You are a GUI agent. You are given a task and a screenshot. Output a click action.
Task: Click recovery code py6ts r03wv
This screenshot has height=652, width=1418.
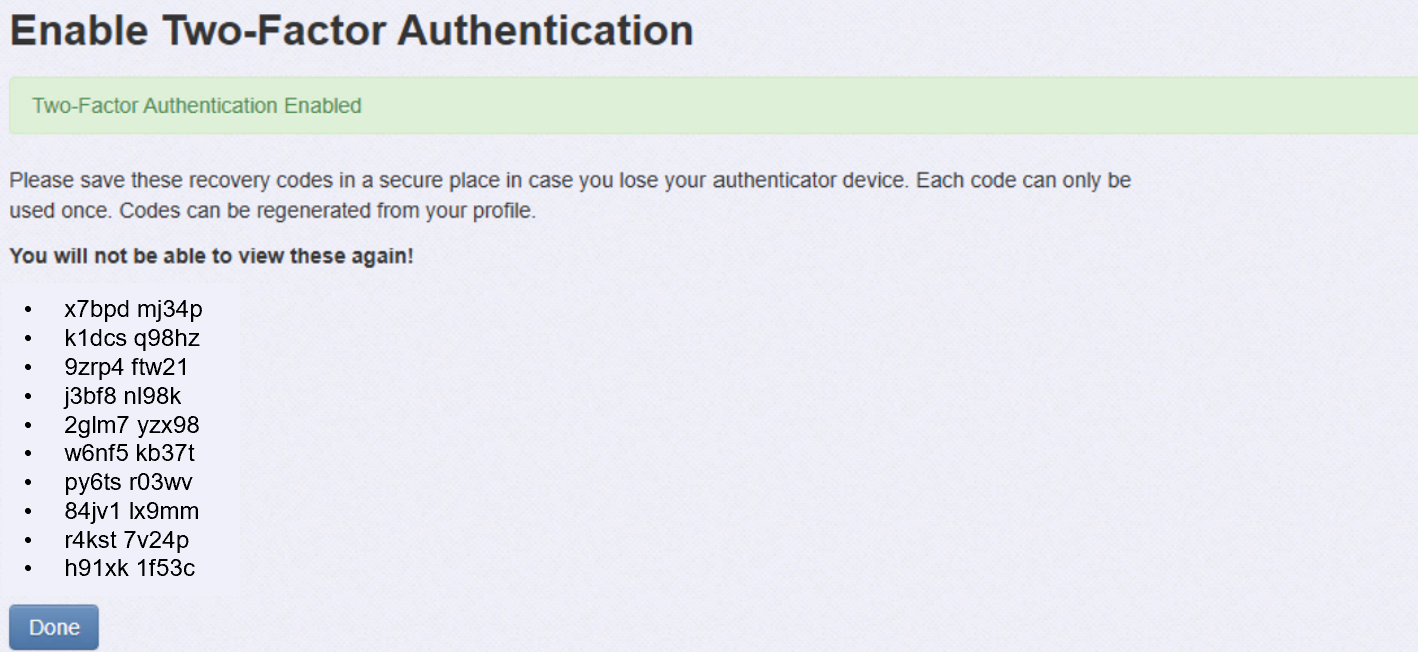pos(129,483)
